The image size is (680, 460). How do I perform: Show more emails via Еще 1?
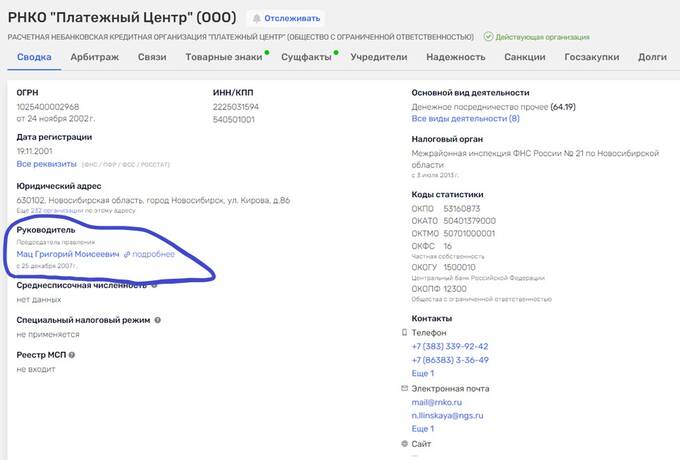[423, 428]
